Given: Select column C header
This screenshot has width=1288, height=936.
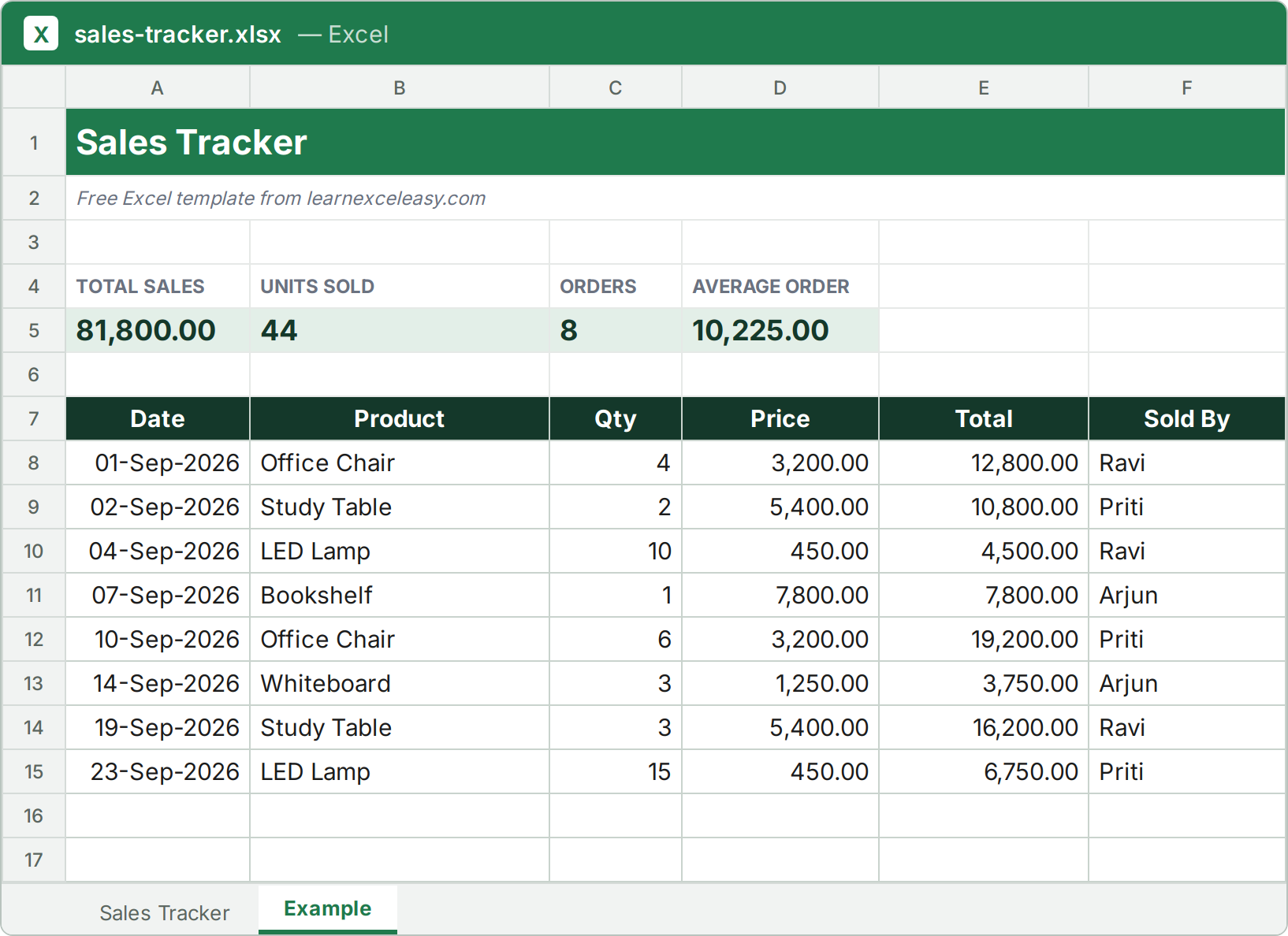Looking at the screenshot, I should 616,87.
